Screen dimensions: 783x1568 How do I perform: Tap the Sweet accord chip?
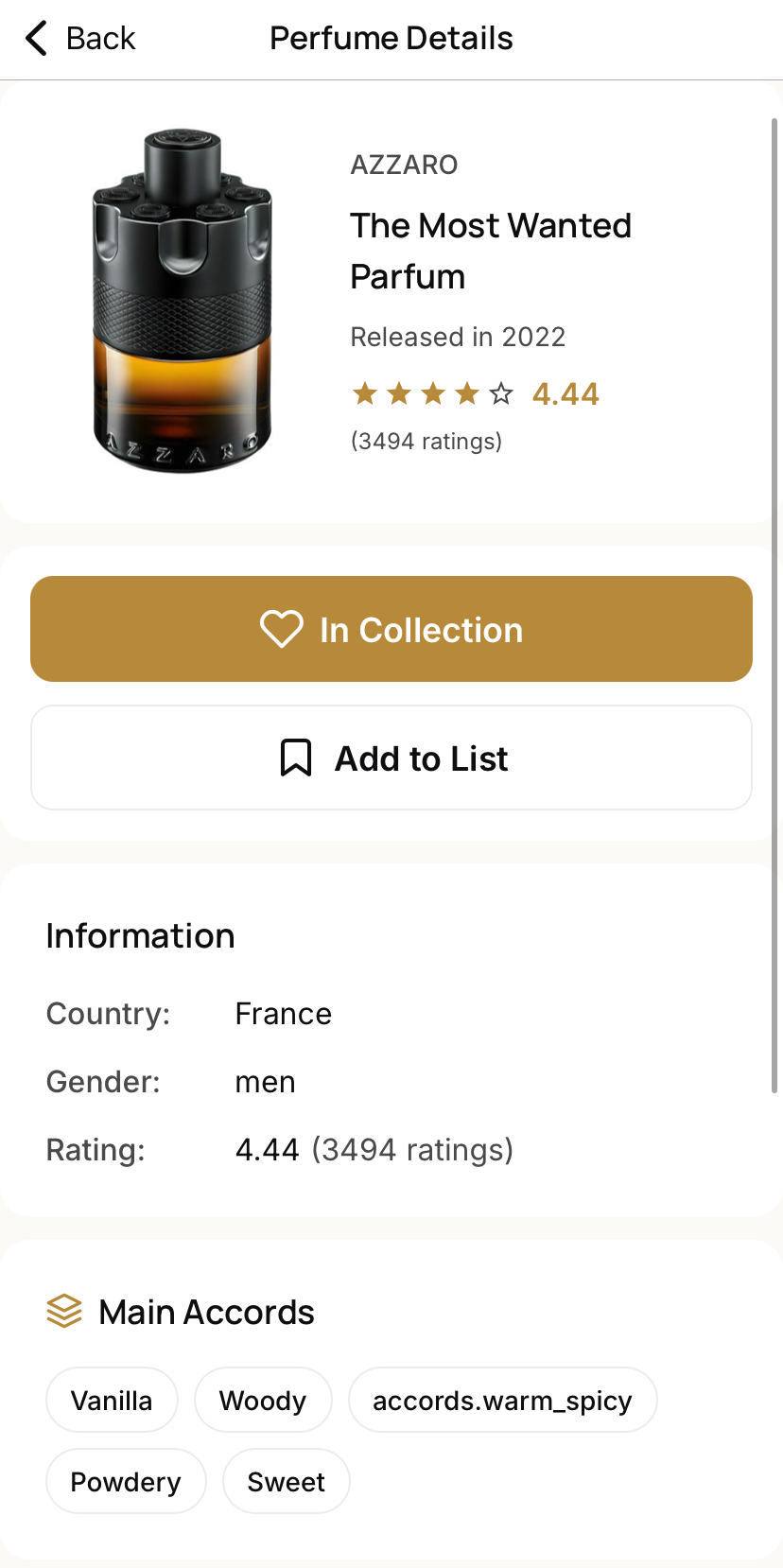tap(287, 1481)
